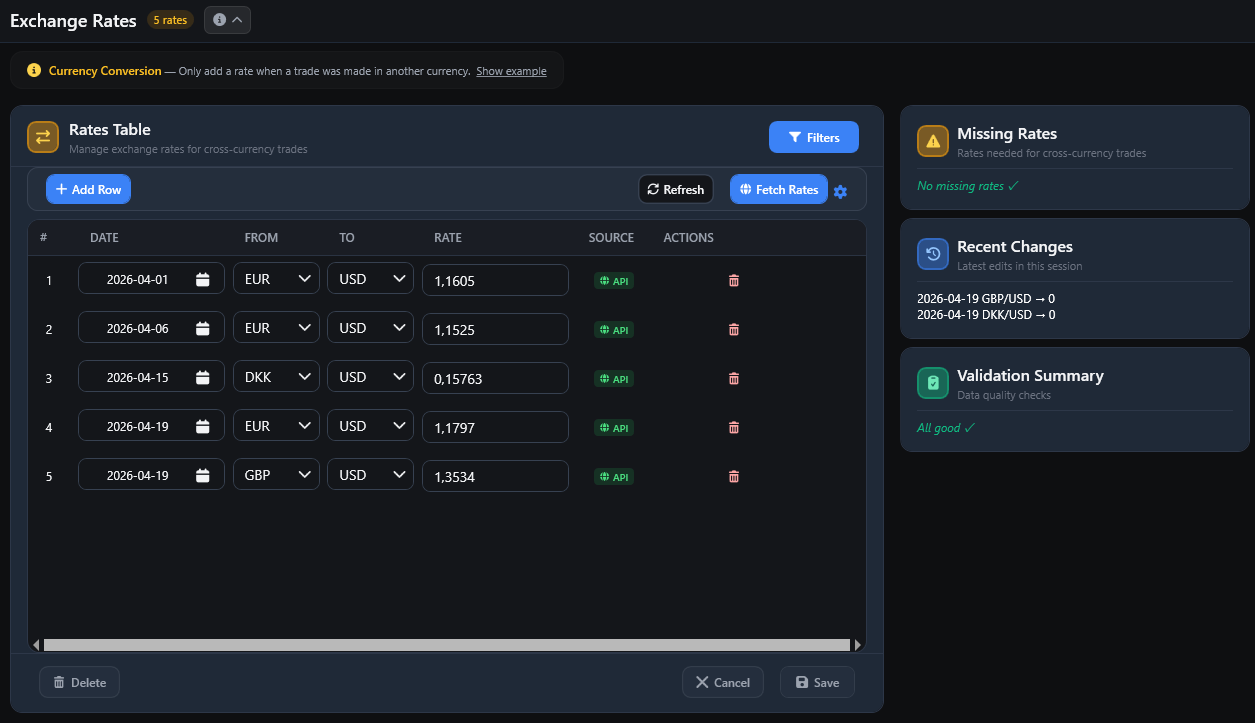1255x723 pixels.
Task: Click the Fetch Rates button
Action: coord(779,189)
